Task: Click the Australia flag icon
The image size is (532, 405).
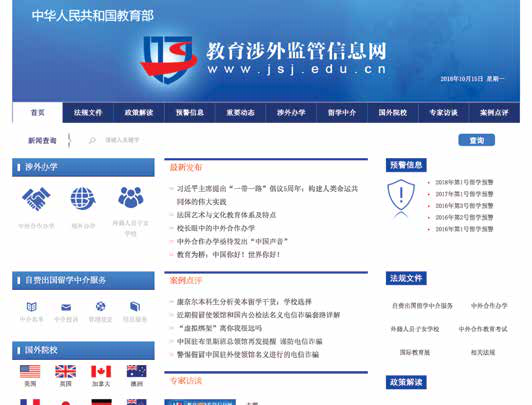Action: pyautogui.click(x=136, y=371)
